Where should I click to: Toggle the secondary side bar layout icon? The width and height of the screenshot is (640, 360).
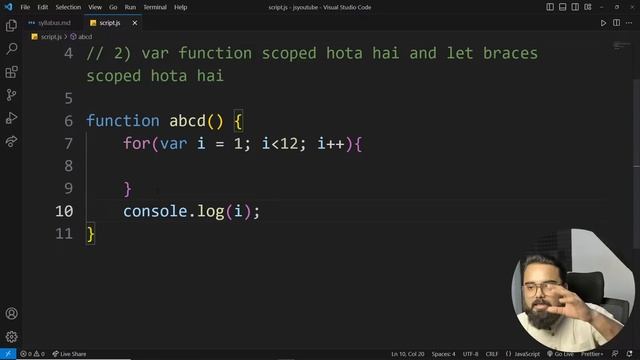click(575, 7)
